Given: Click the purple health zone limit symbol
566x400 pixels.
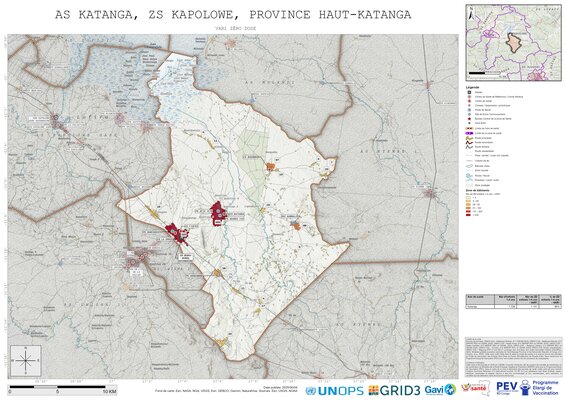Looking at the screenshot, I should pos(469,133).
